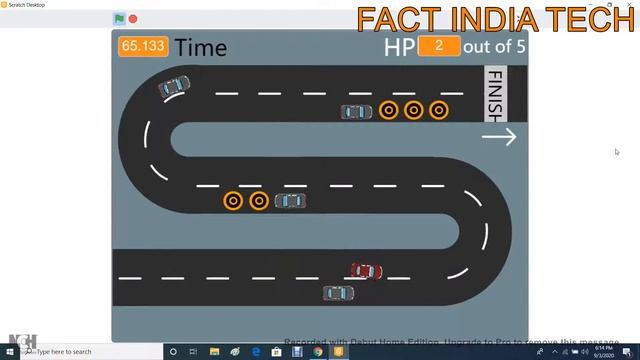Open Microsoft Edge from the taskbar
This screenshot has width=640, height=360.
pyautogui.click(x=256, y=352)
